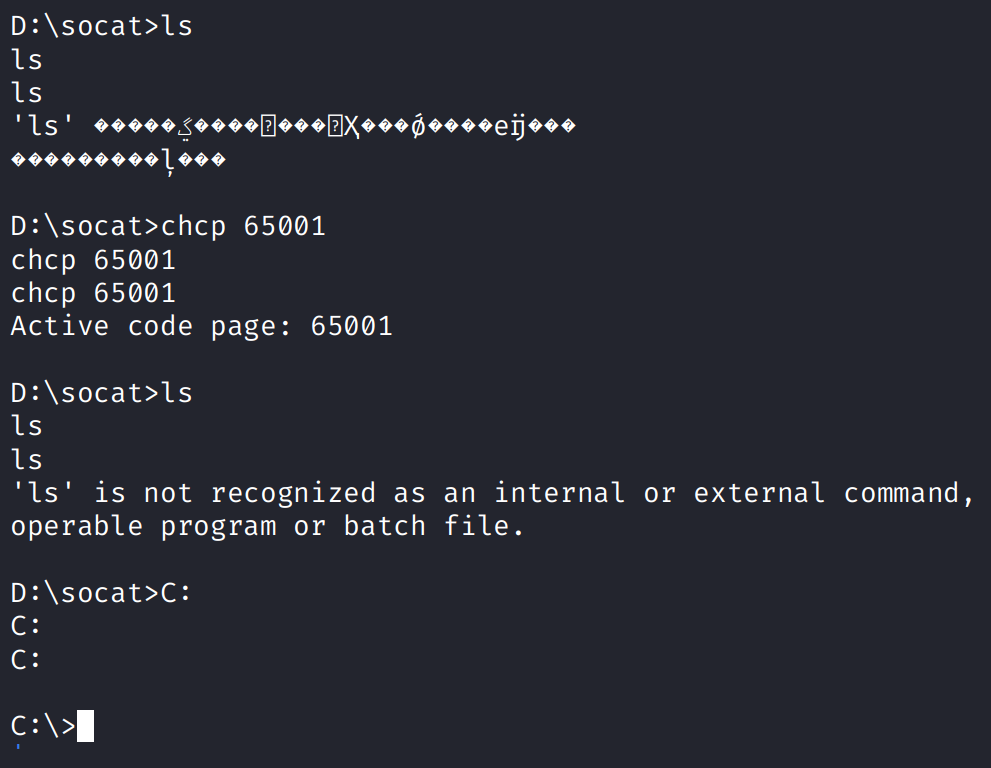The width and height of the screenshot is (991, 768).
Task: Click the "D:\socat>C:" command line
Action: (x=101, y=593)
